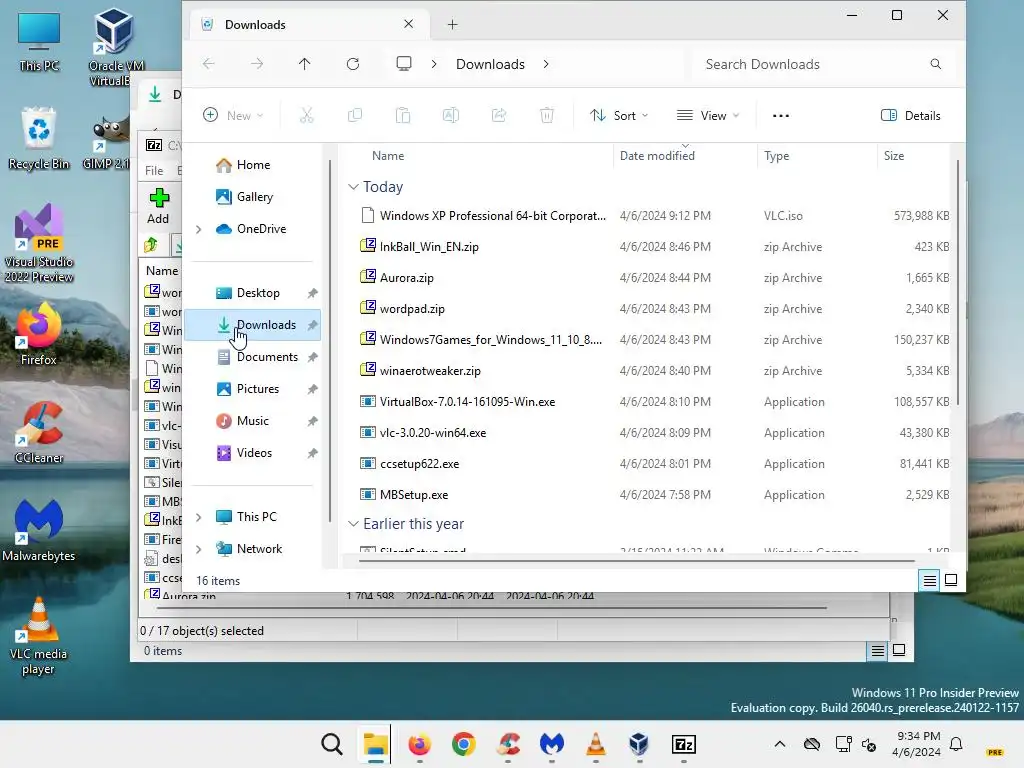Click the Copy icon in Explorer toolbar

(x=355, y=116)
